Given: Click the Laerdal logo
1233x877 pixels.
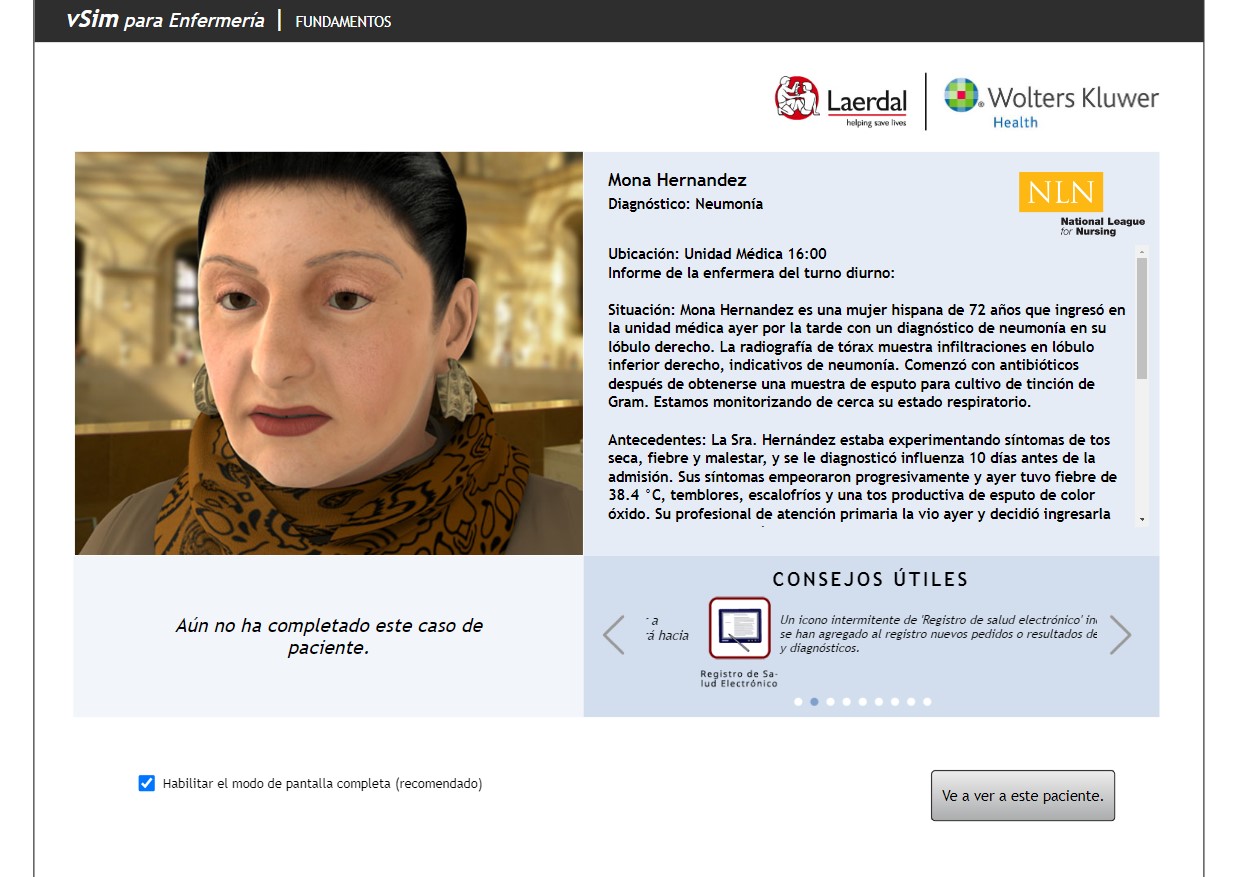Looking at the screenshot, I should coord(841,101).
